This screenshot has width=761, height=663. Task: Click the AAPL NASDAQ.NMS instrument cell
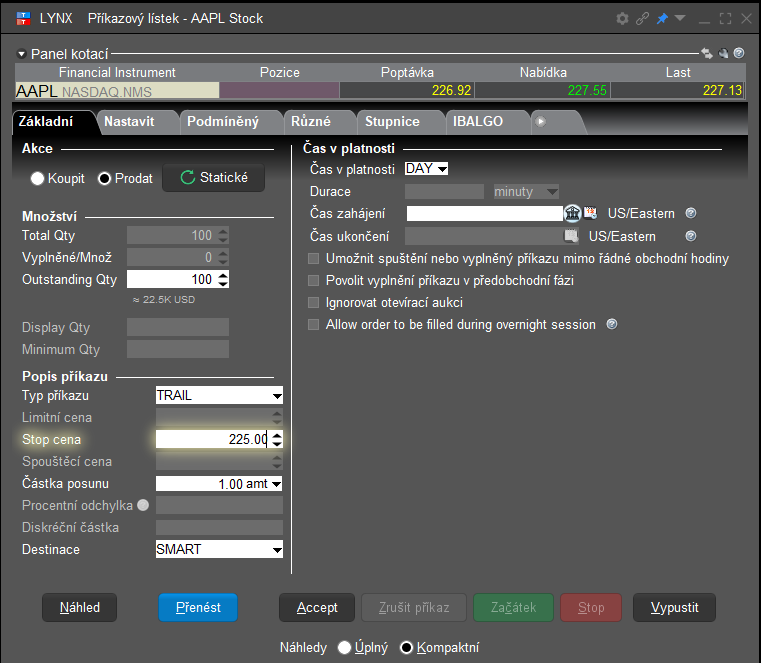(x=117, y=91)
